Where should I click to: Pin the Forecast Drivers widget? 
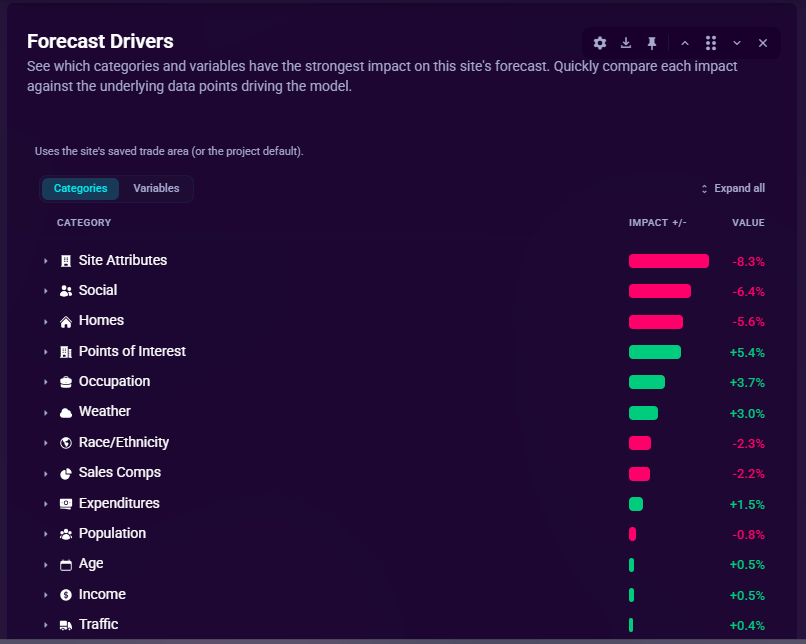(x=652, y=43)
